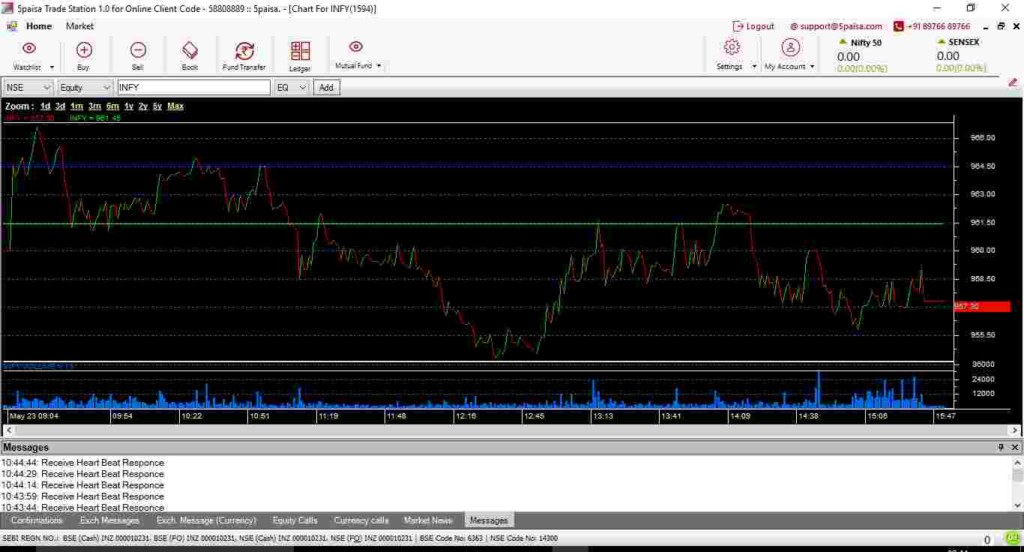Set chart zoom to 1m
Image resolution: width=1024 pixels, height=552 pixels.
[x=76, y=106]
